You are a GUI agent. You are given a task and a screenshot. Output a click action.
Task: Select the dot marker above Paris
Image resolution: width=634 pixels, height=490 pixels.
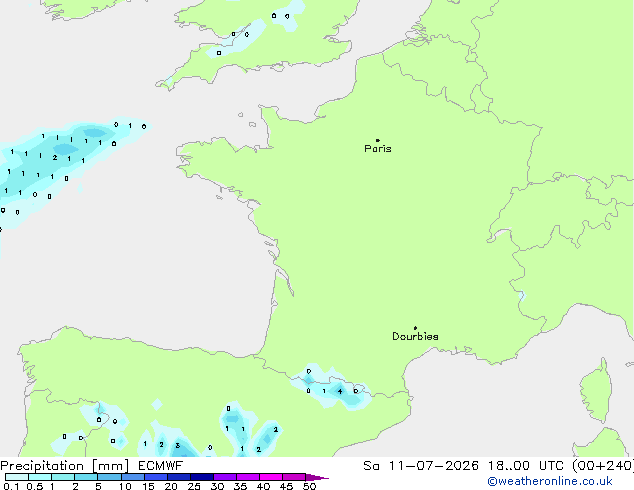point(378,140)
